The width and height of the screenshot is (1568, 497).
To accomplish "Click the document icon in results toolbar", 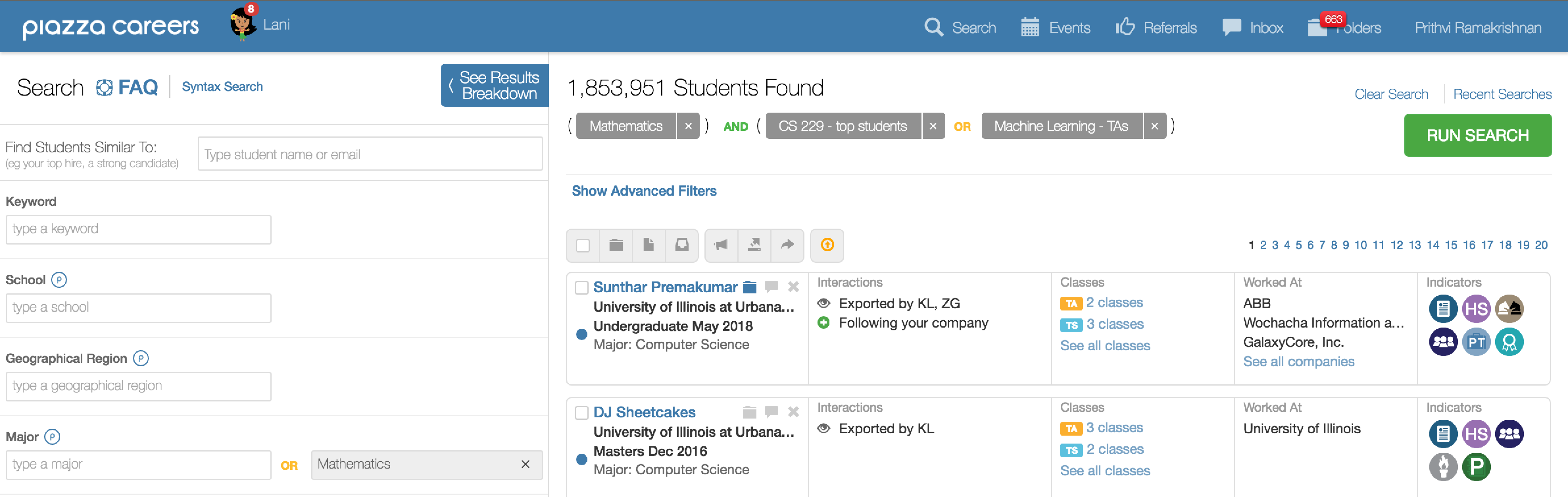I will pyautogui.click(x=648, y=245).
